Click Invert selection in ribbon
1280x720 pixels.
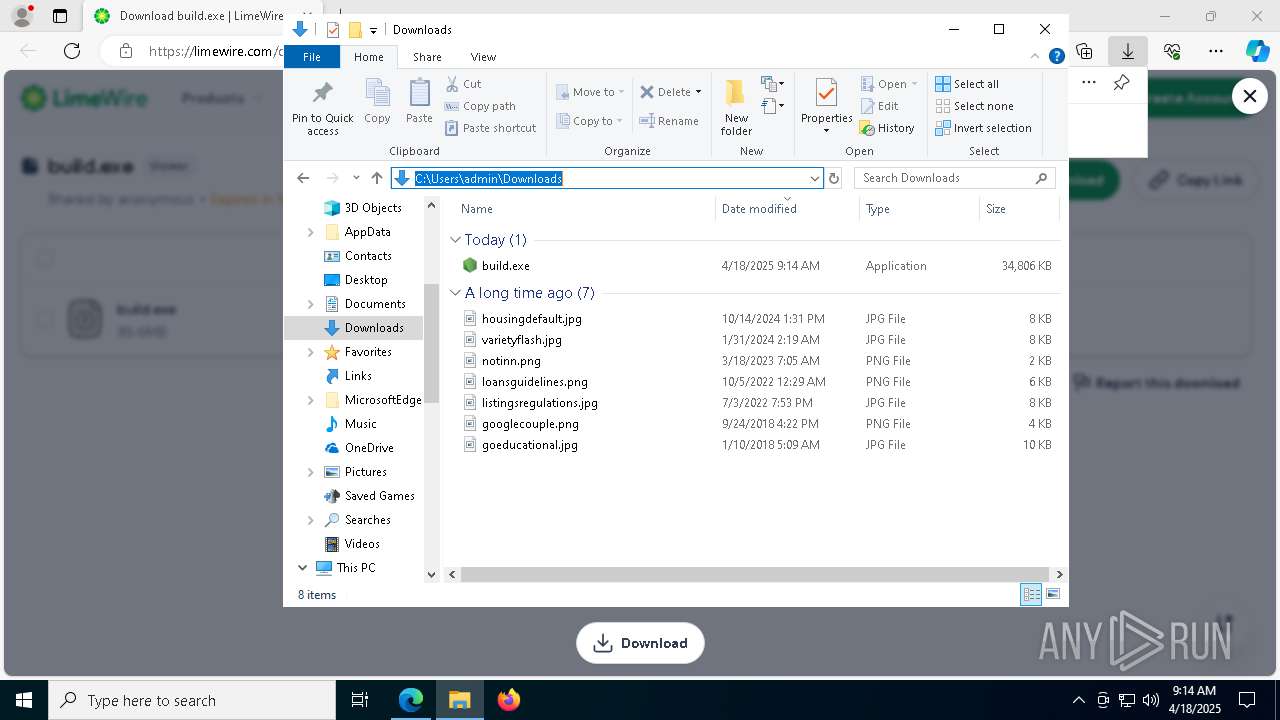(x=983, y=128)
